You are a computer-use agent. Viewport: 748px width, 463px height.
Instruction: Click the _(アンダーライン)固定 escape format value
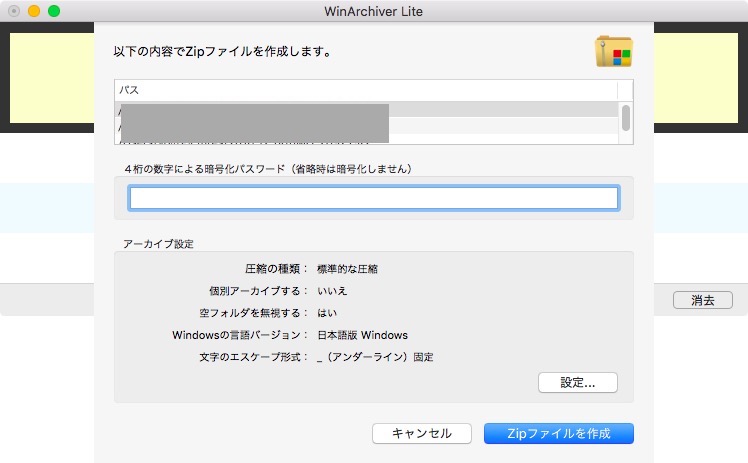tap(375, 357)
